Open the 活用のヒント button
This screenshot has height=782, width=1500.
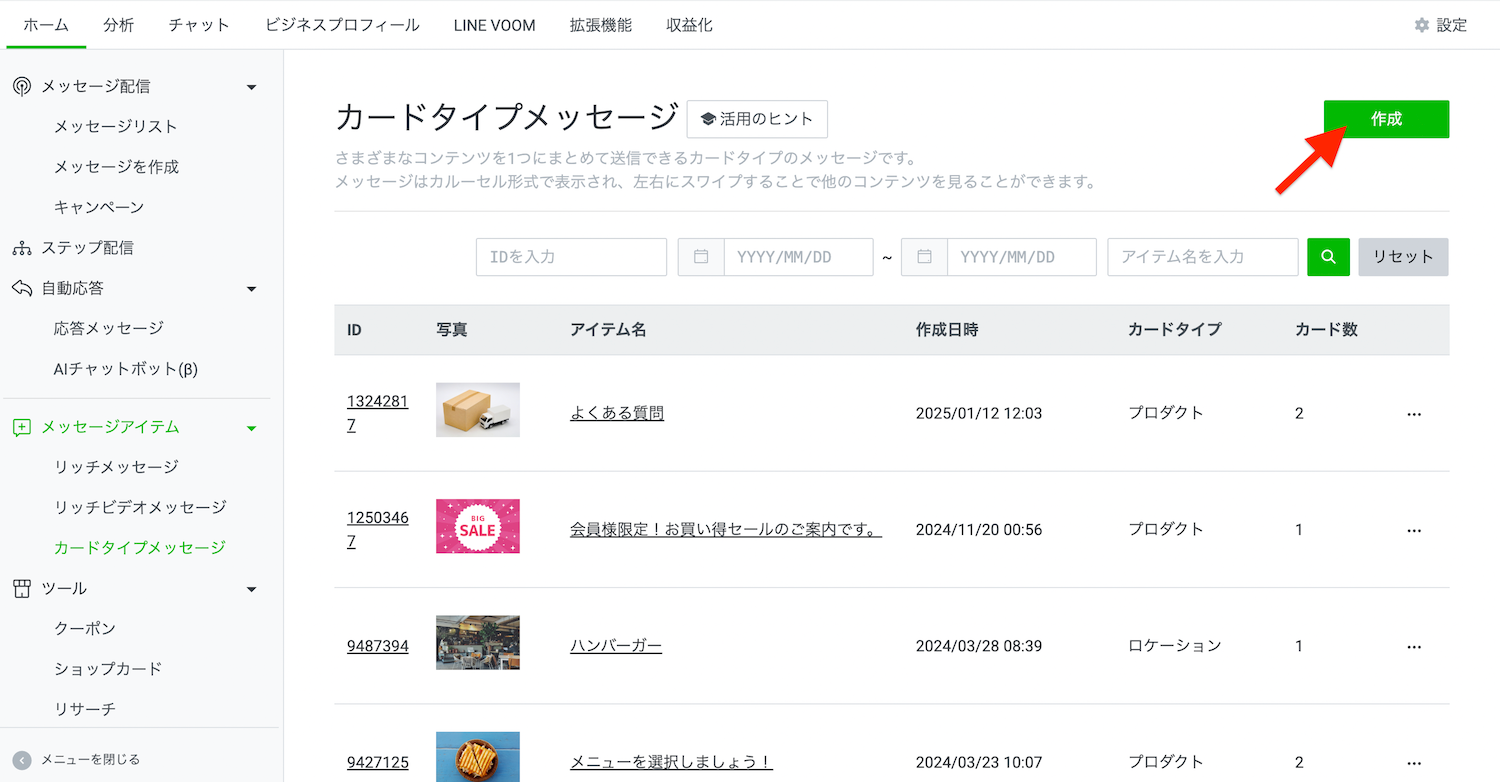pyautogui.click(x=757, y=119)
